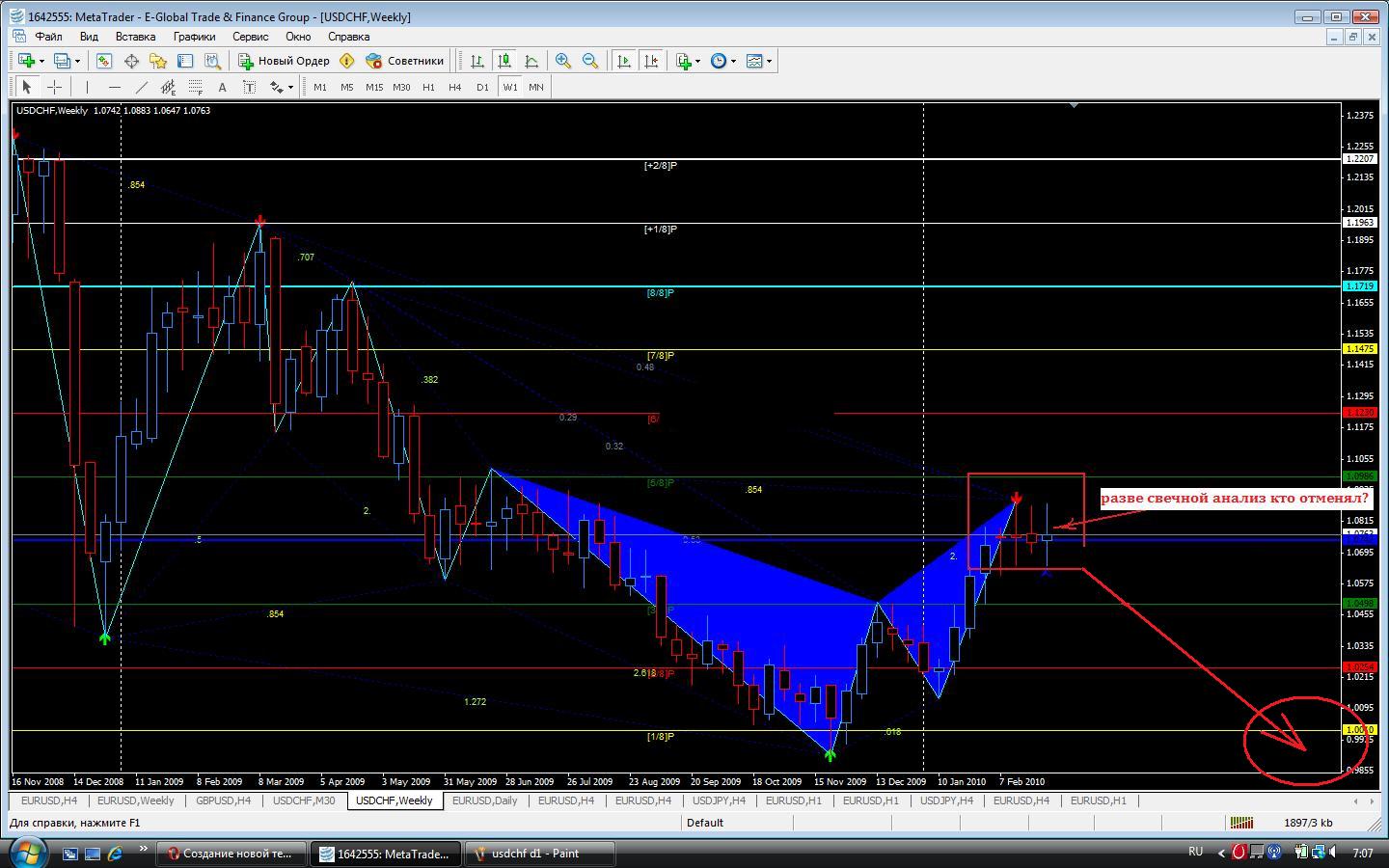Image resolution: width=1389 pixels, height=868 pixels.
Task: Open the Market Watch window icon
Action: (x=104, y=61)
